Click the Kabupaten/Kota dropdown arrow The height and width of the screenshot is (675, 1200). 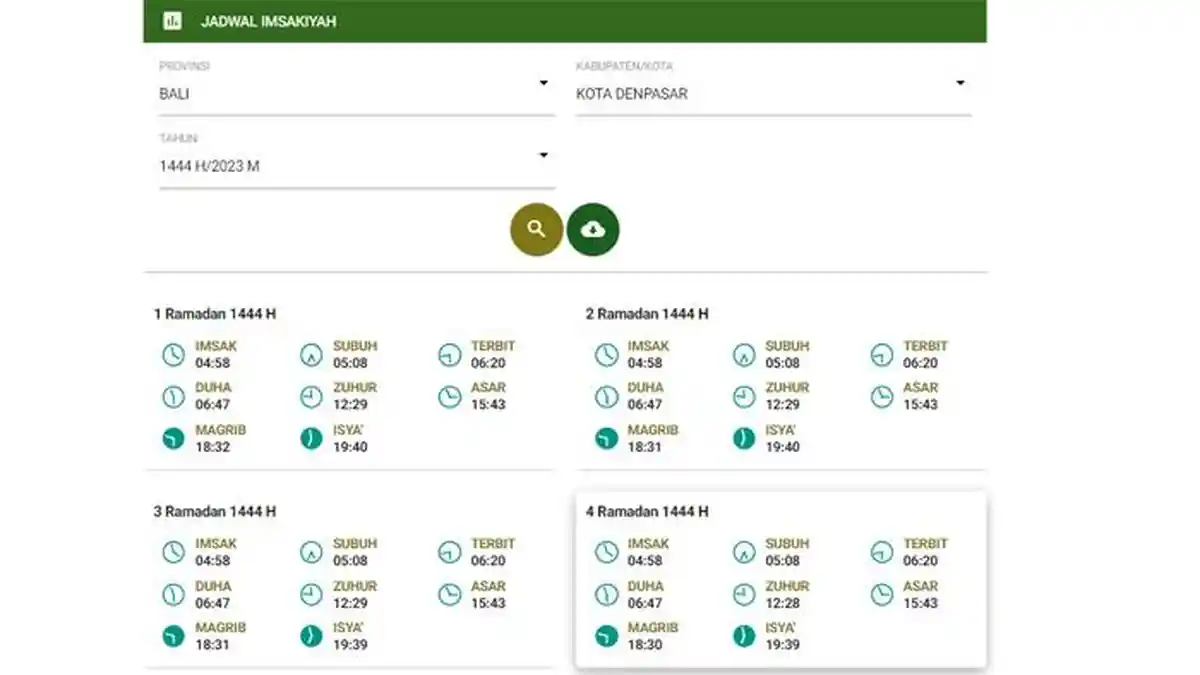click(960, 83)
